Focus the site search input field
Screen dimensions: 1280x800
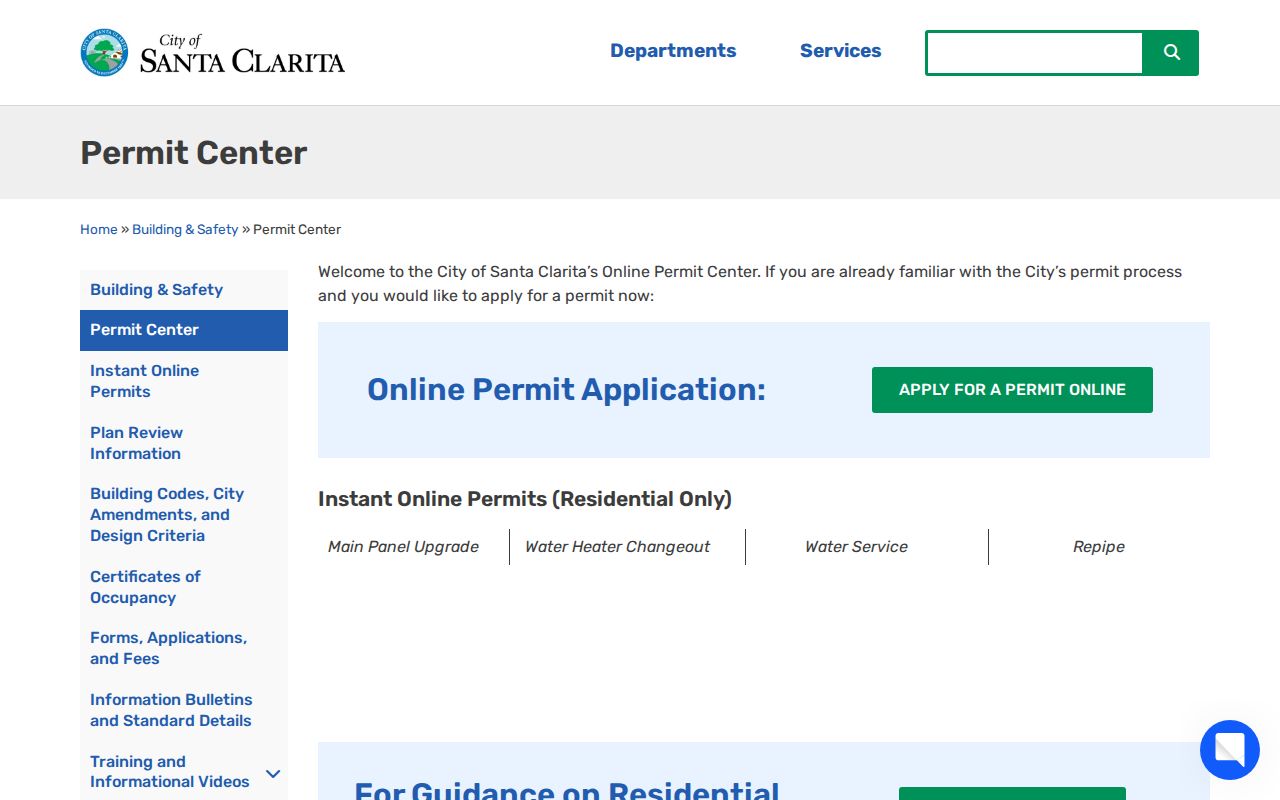1034,53
